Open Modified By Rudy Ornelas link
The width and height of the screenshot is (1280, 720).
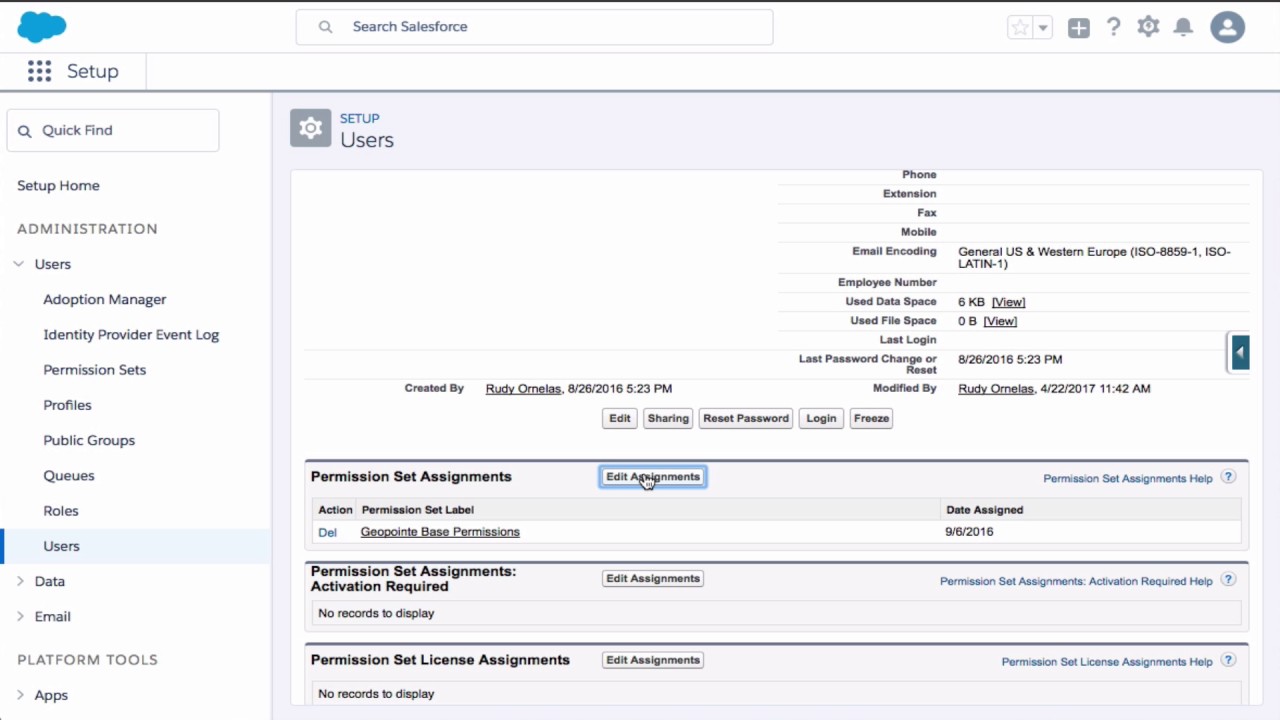click(x=996, y=388)
